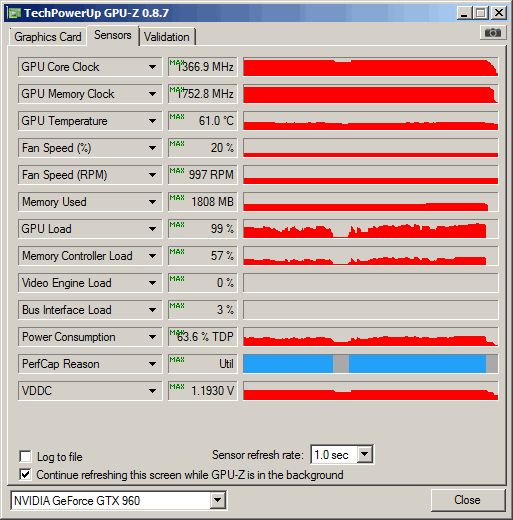Image resolution: width=513 pixels, height=520 pixels.
Task: Click the 63.6 % TDP power value
Action: pos(203,337)
